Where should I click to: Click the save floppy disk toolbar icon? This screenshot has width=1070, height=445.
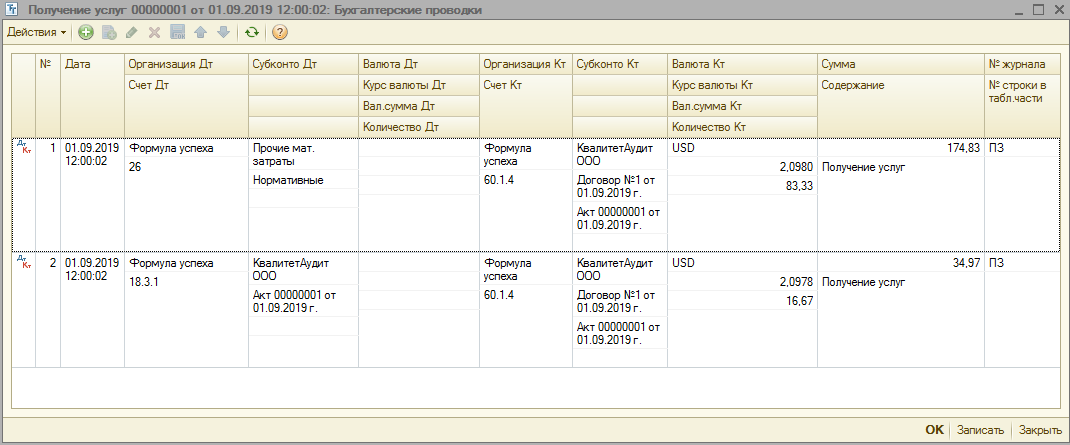point(177,32)
